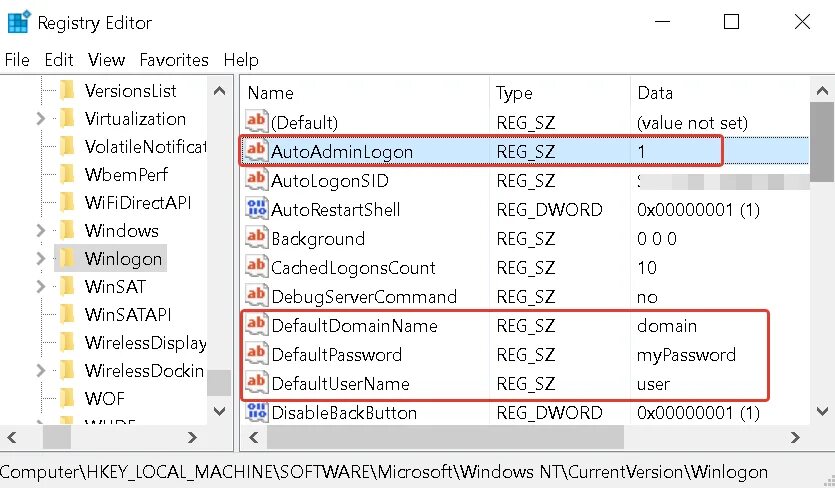The width and height of the screenshot is (835, 488).
Task: Click the tree pane scroll left arrow
Action: click(12, 437)
